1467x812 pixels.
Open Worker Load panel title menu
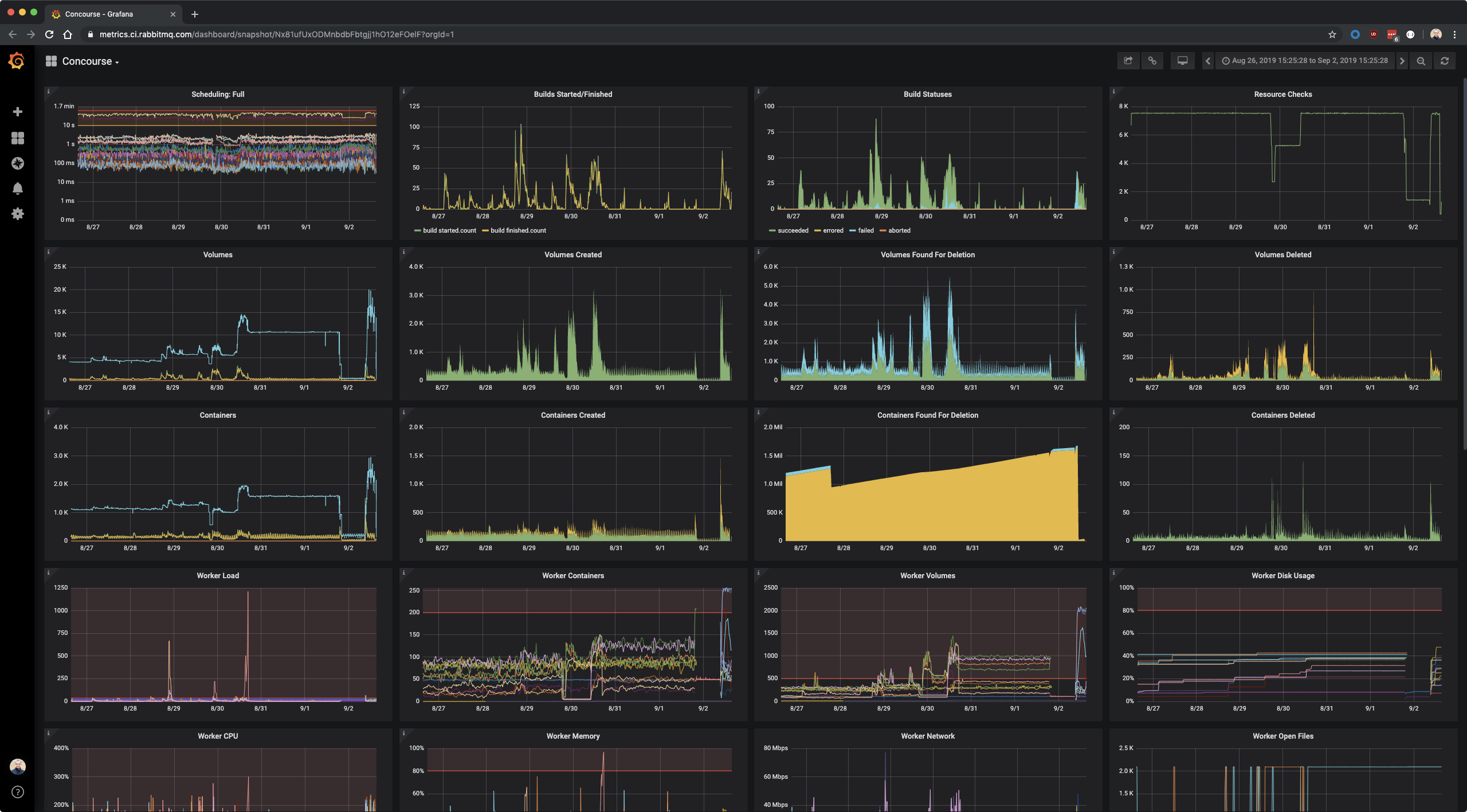tap(218, 575)
